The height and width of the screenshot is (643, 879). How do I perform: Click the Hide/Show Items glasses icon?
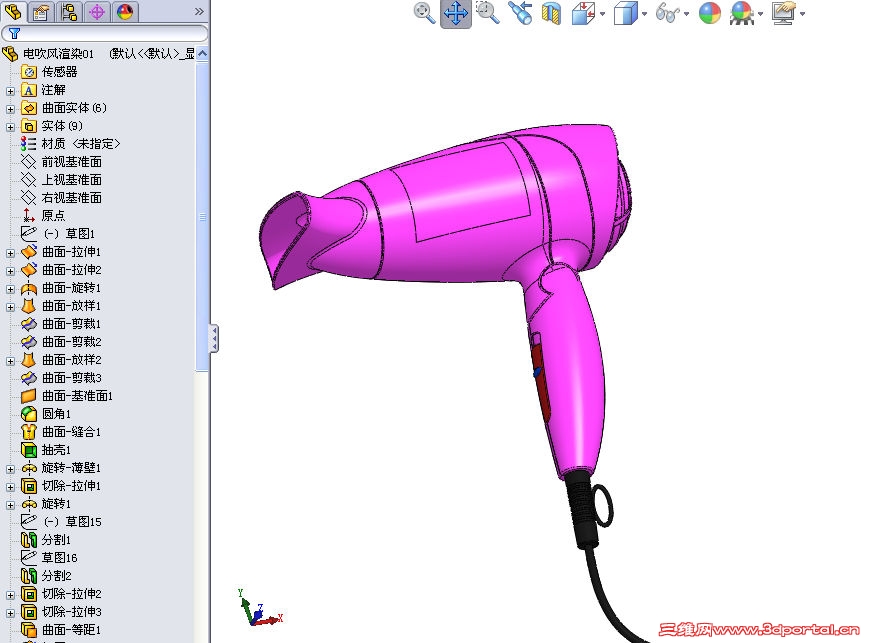(x=667, y=13)
